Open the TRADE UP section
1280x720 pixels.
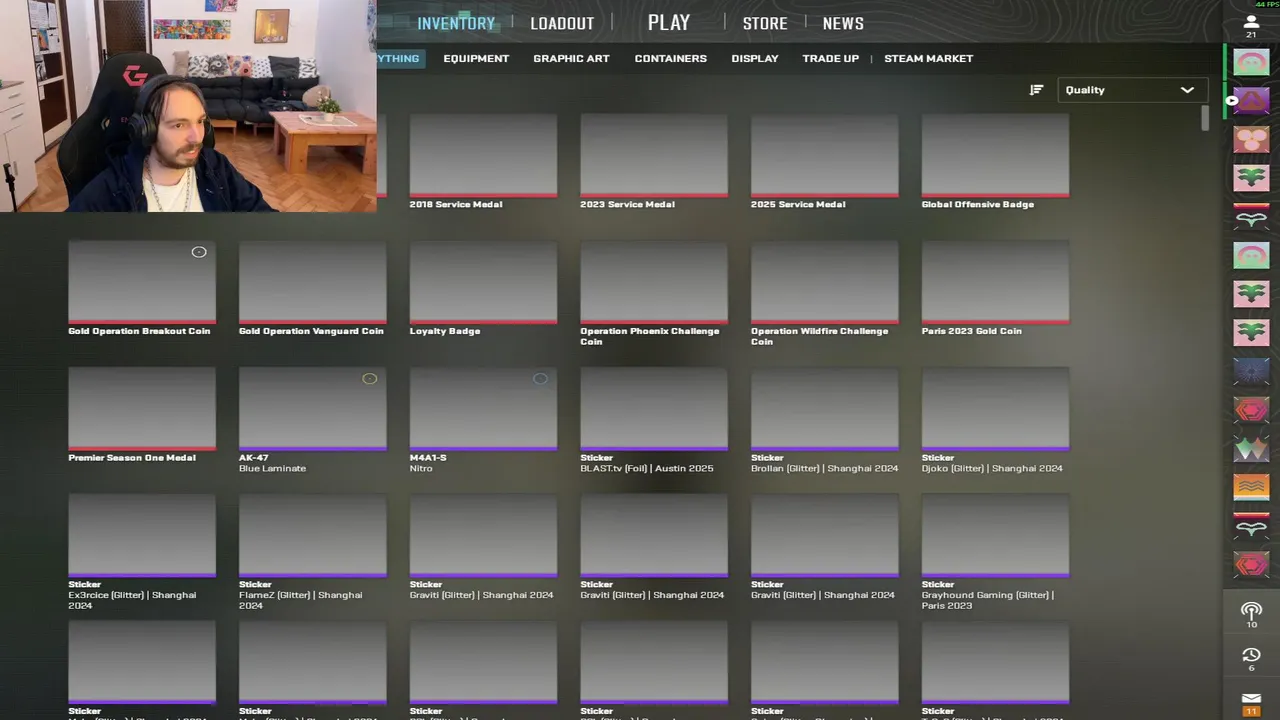pos(830,58)
